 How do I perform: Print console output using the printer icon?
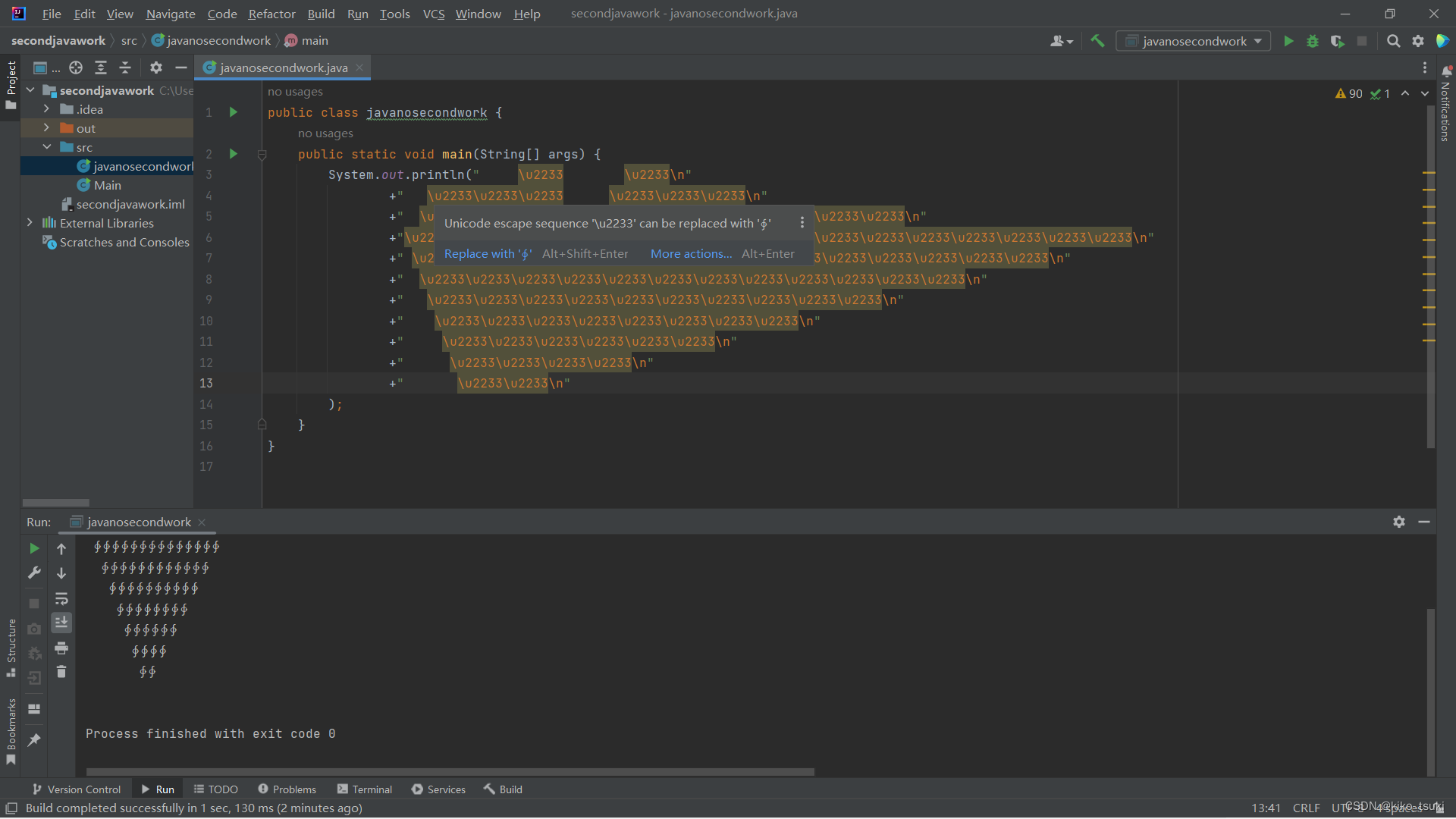pos(61,648)
